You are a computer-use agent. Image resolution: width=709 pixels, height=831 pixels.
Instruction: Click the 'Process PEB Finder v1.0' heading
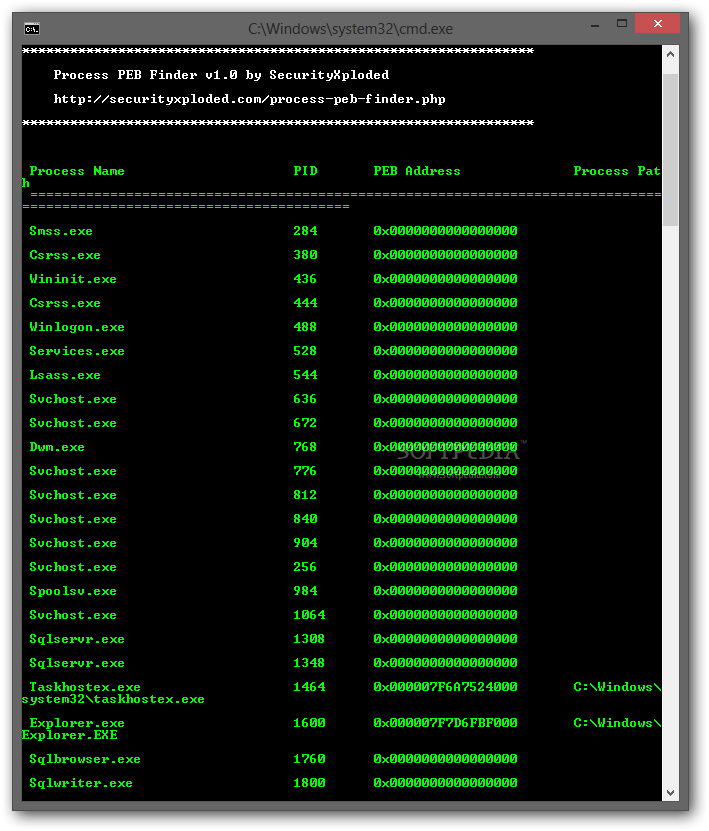point(221,75)
